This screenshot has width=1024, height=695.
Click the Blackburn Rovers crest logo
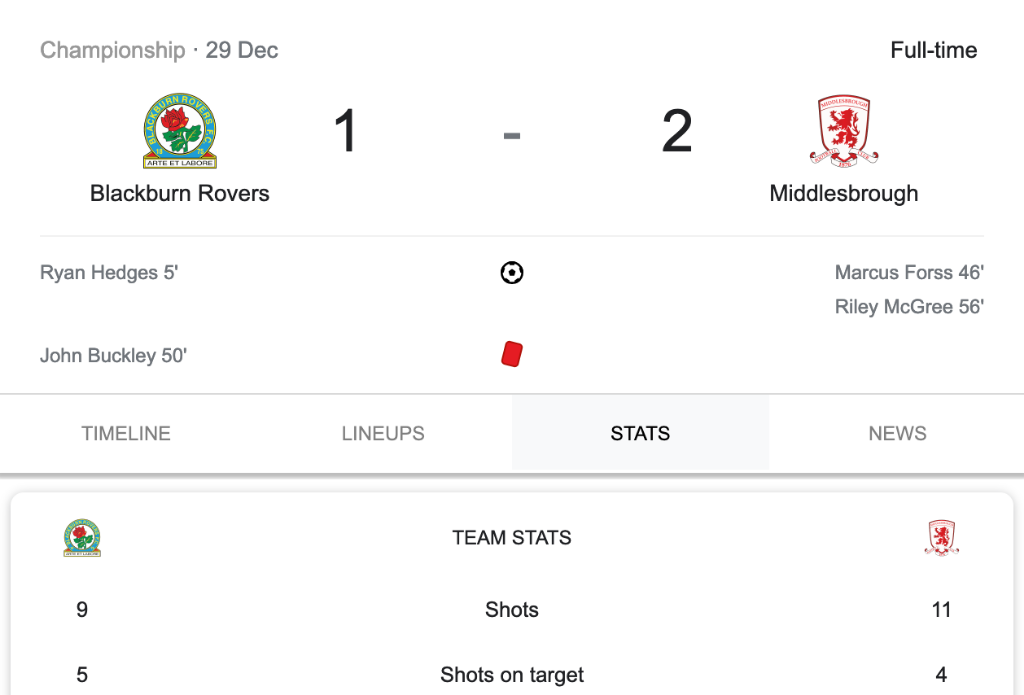[180, 131]
